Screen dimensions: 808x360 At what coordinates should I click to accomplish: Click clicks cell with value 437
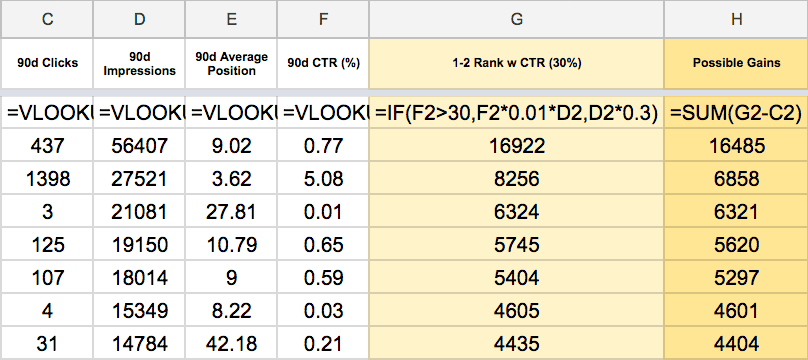pos(47,145)
